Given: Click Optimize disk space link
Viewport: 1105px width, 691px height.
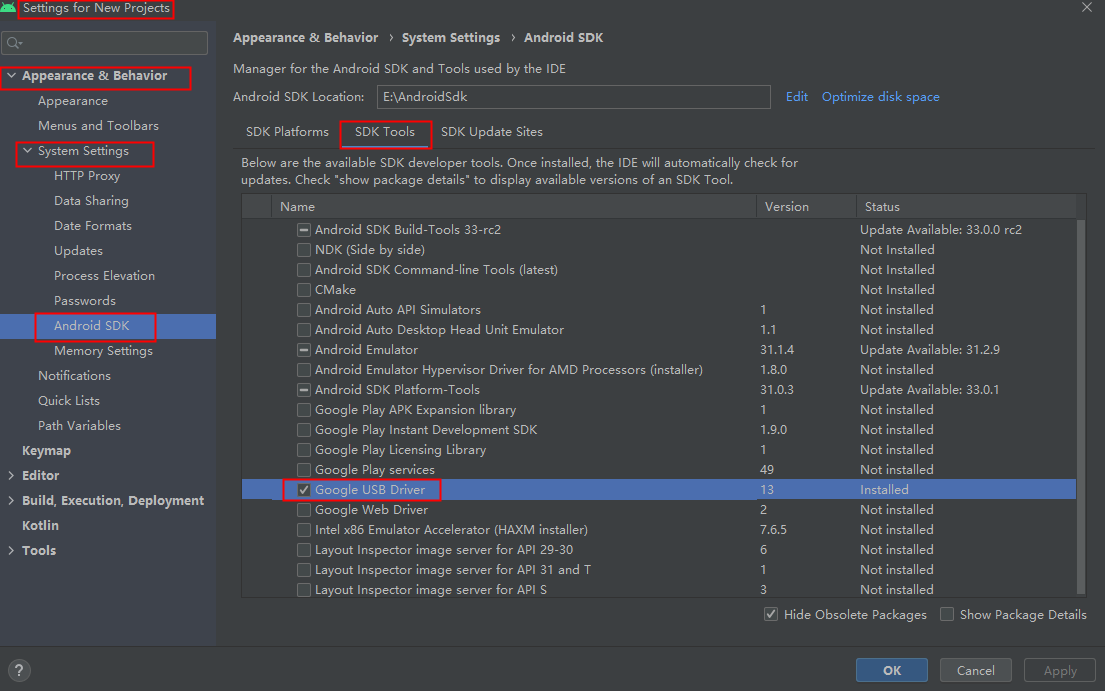Looking at the screenshot, I should click(x=880, y=97).
